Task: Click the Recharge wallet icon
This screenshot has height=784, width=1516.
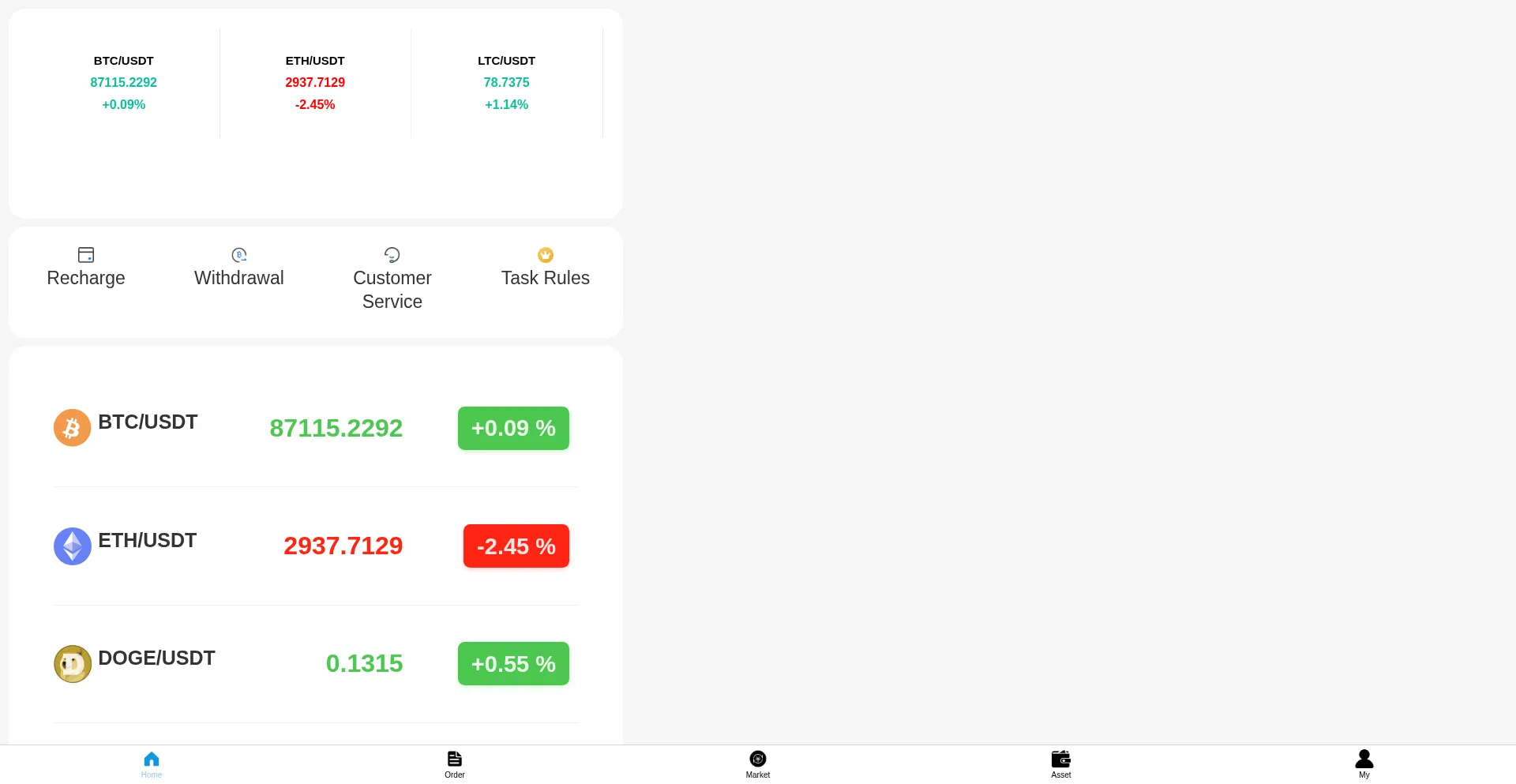Action: coord(86,254)
